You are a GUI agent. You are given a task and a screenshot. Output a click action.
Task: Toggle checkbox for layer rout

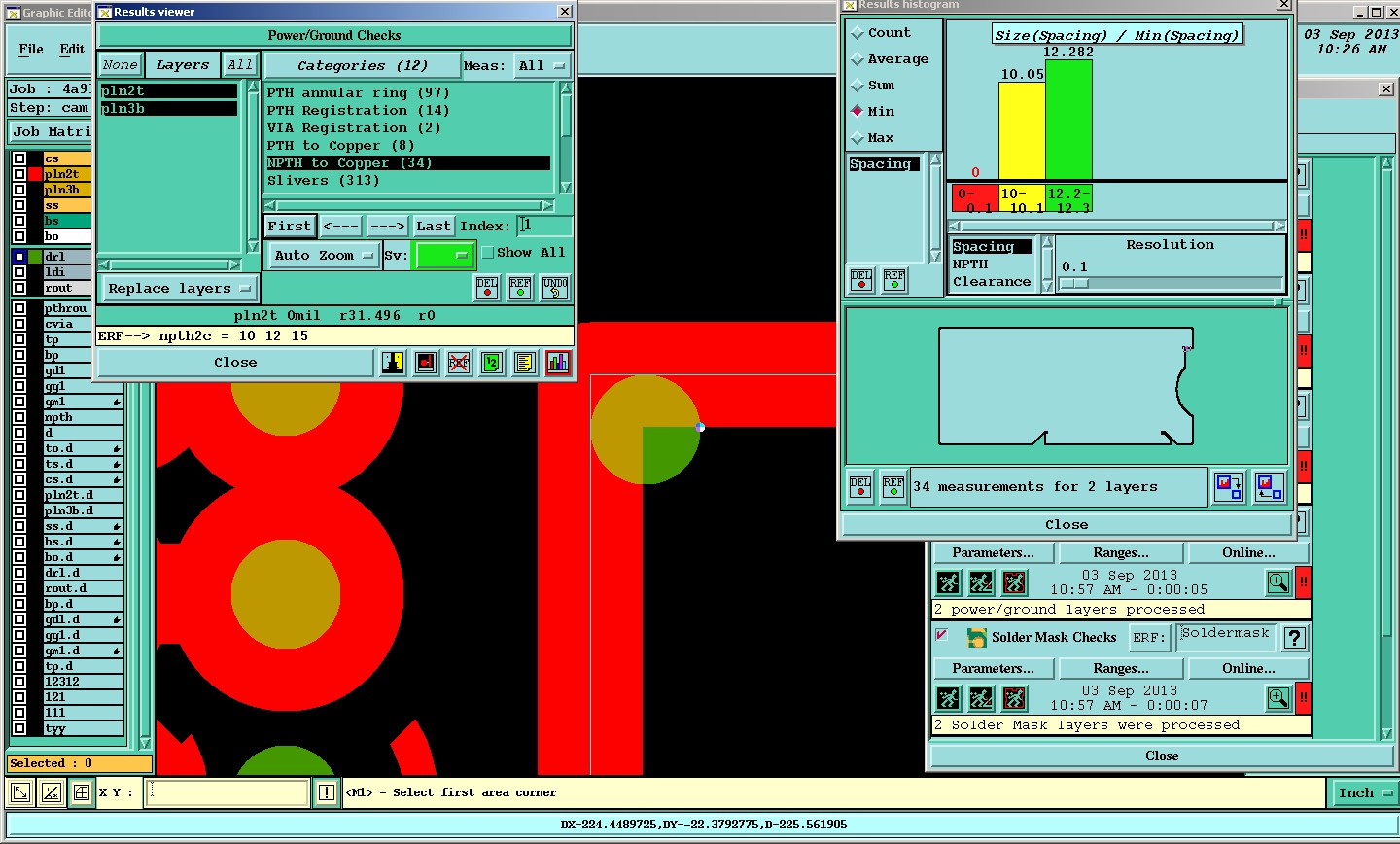(x=19, y=288)
